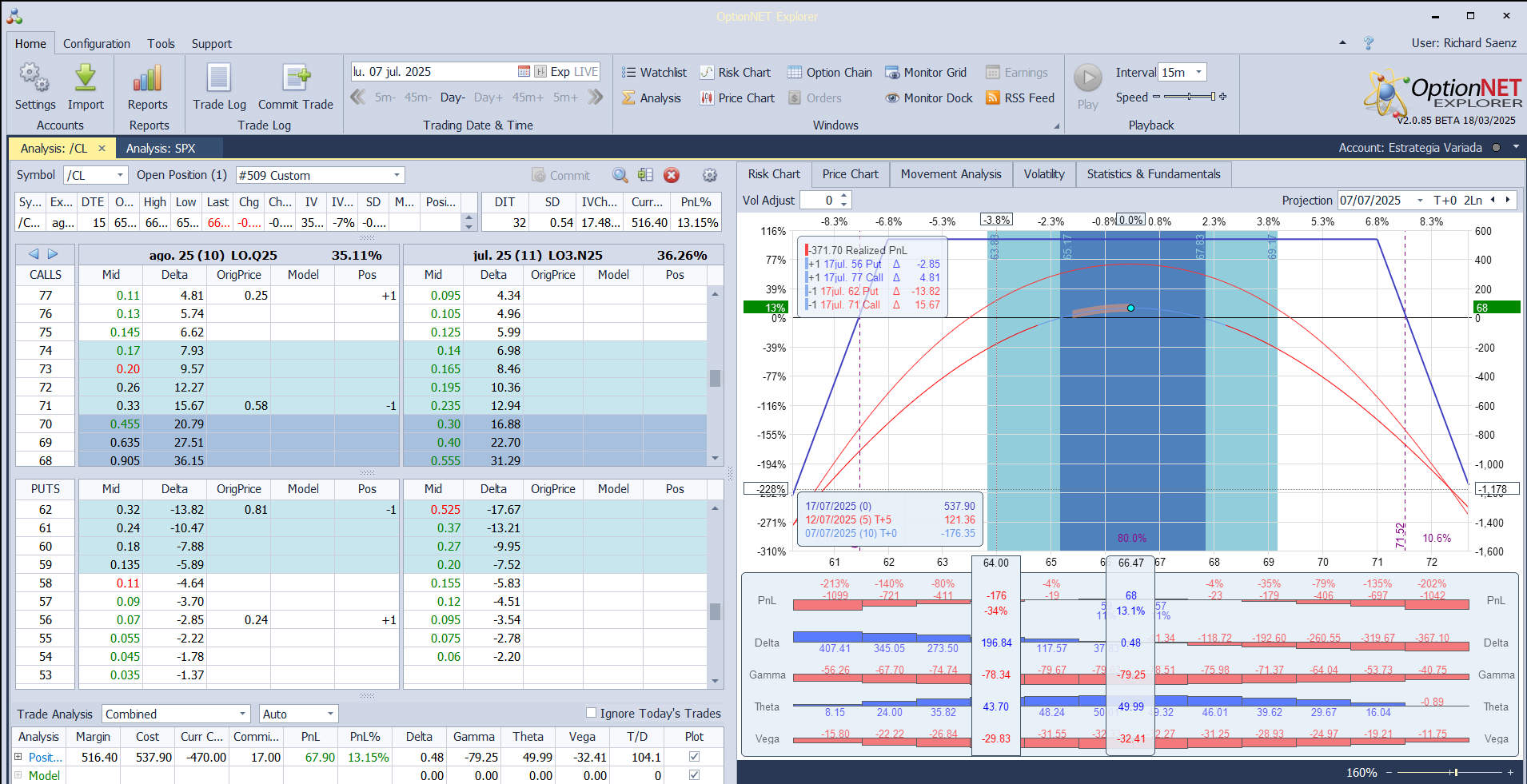Open the Trade Log icon
The width and height of the screenshot is (1527, 784).
click(x=219, y=78)
